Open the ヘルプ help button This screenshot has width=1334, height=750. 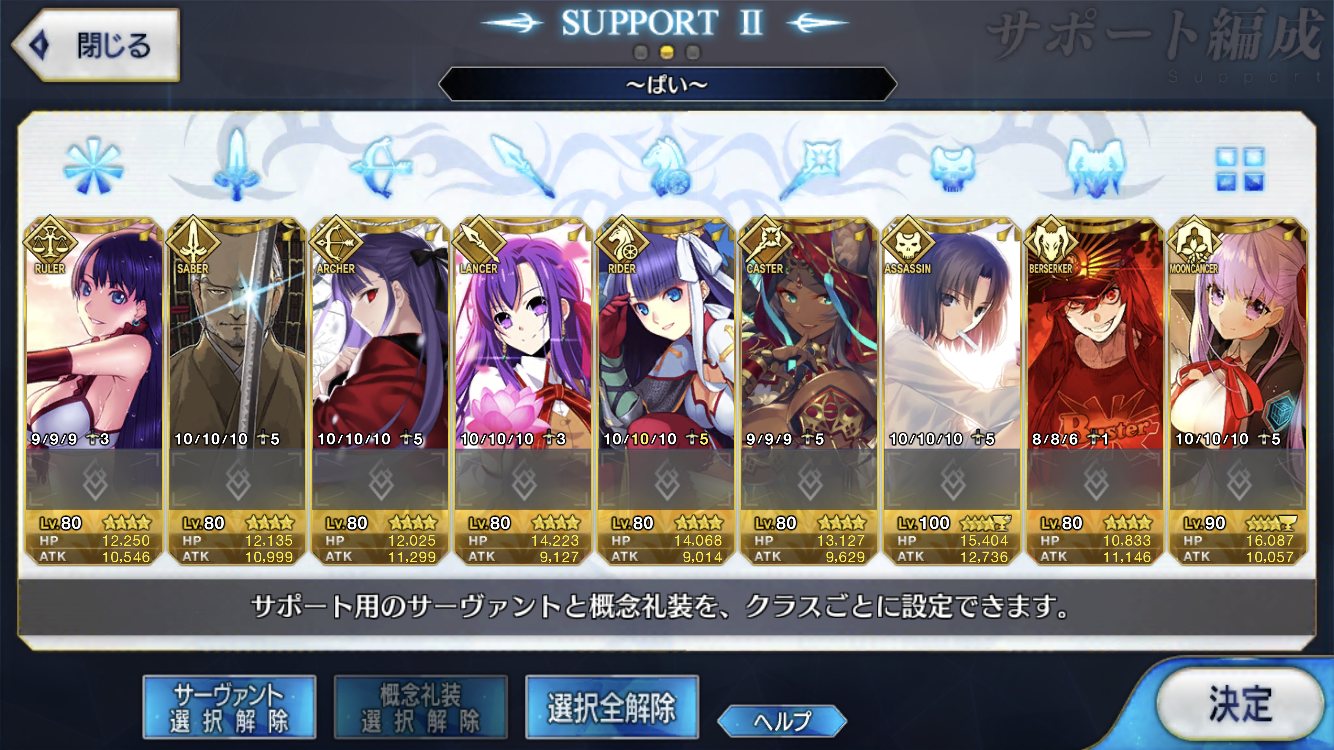point(782,719)
